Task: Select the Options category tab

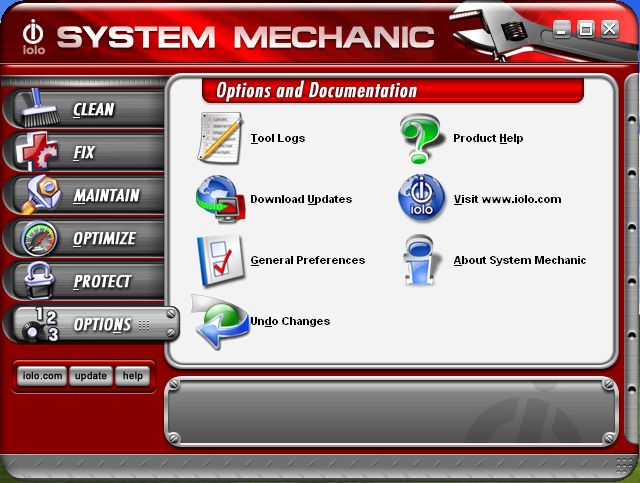Action: tap(101, 325)
